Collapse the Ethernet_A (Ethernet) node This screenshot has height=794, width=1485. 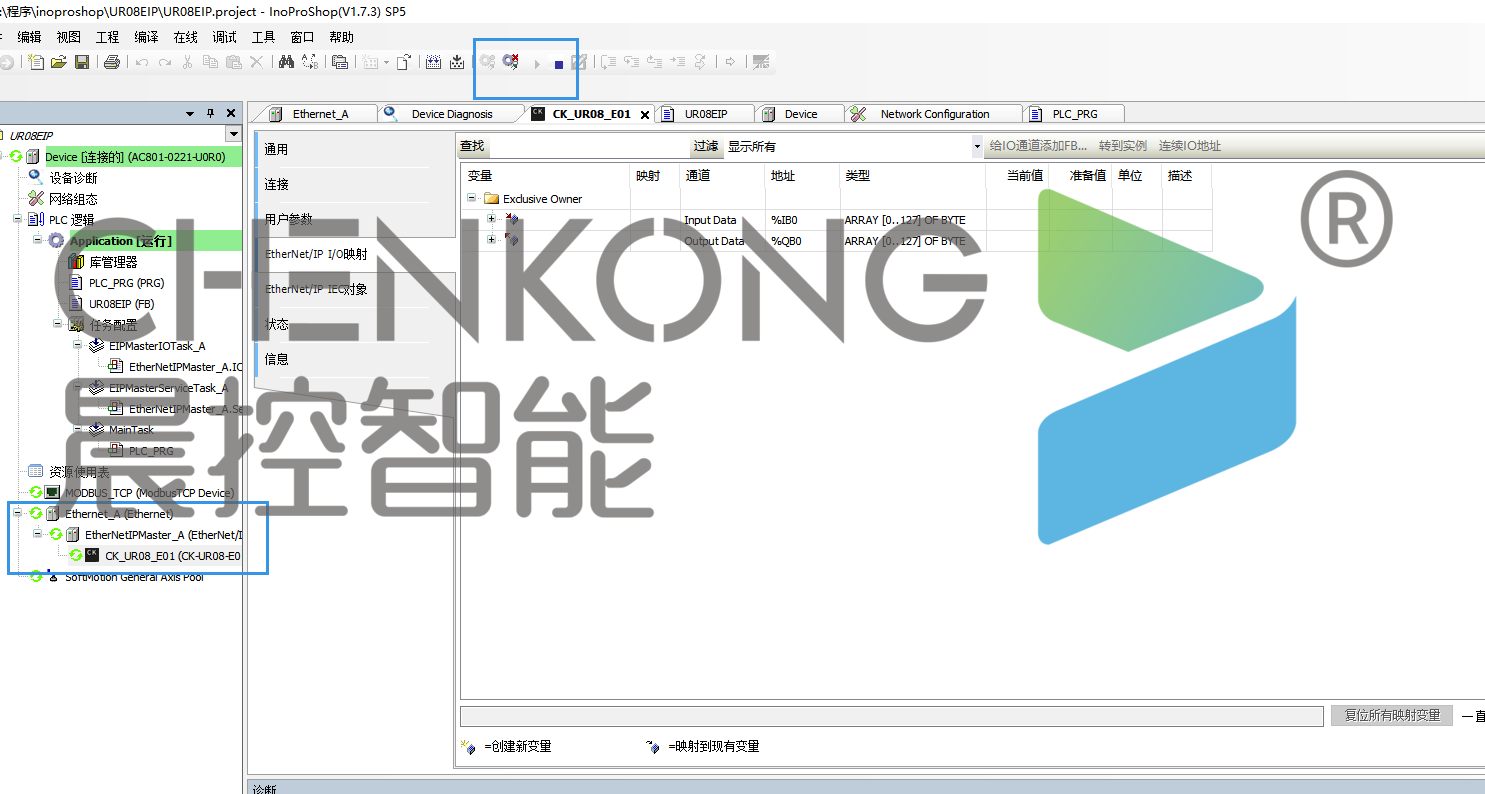(x=17, y=512)
